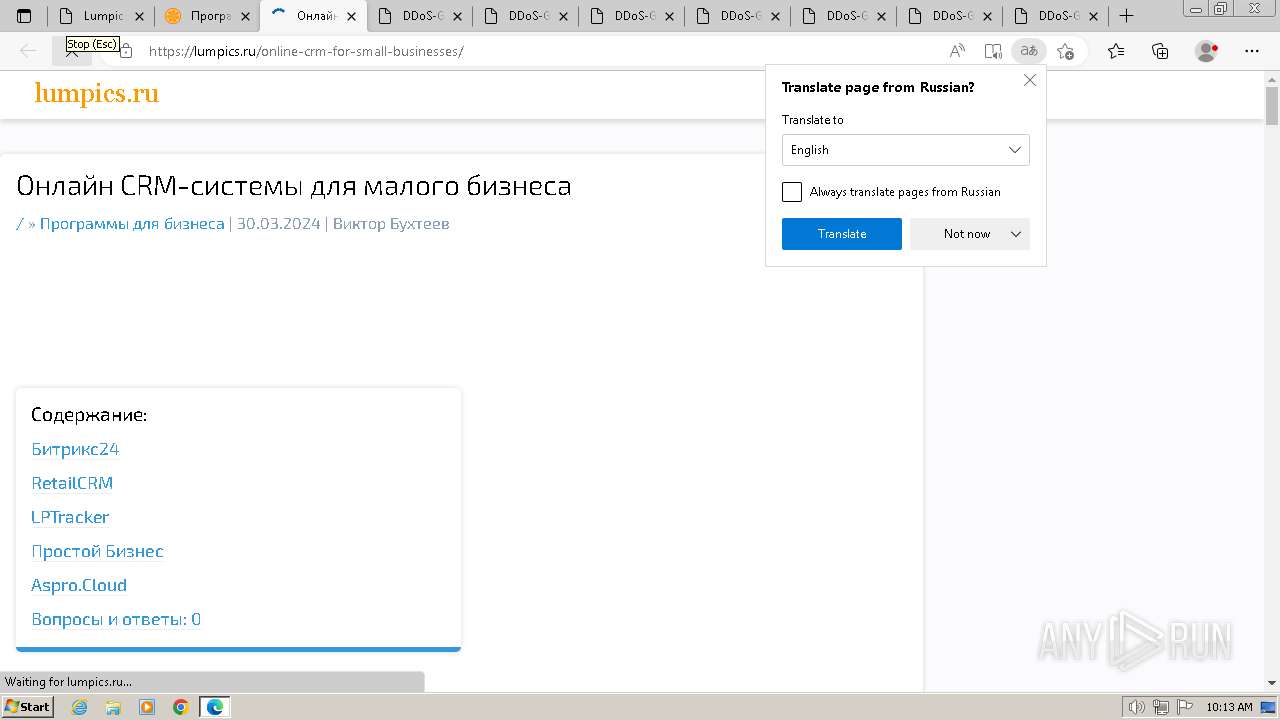Launch Chrome from taskbar
The height and width of the screenshot is (720, 1280).
pyautogui.click(x=181, y=707)
